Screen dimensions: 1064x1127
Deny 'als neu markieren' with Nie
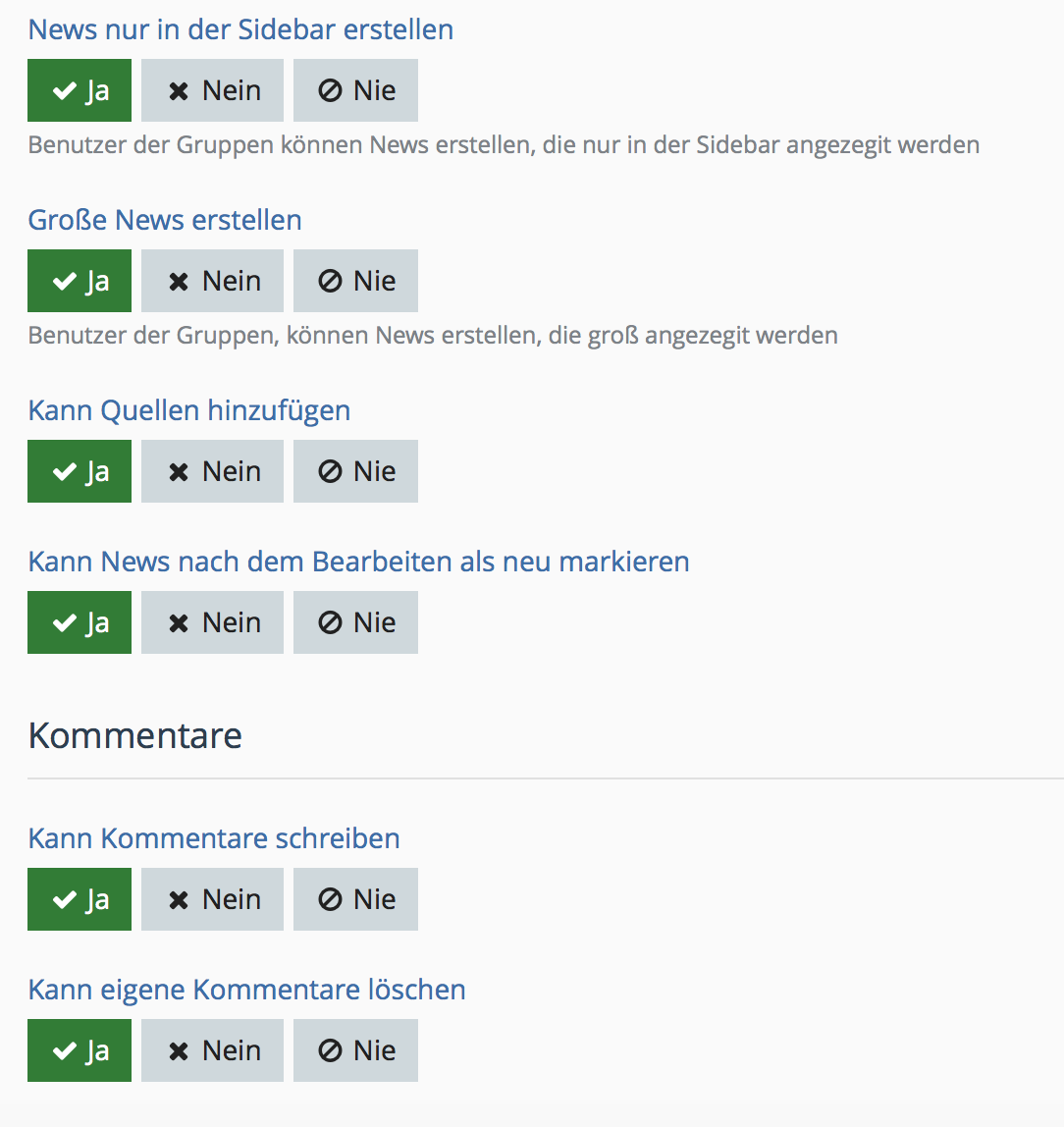coord(355,622)
